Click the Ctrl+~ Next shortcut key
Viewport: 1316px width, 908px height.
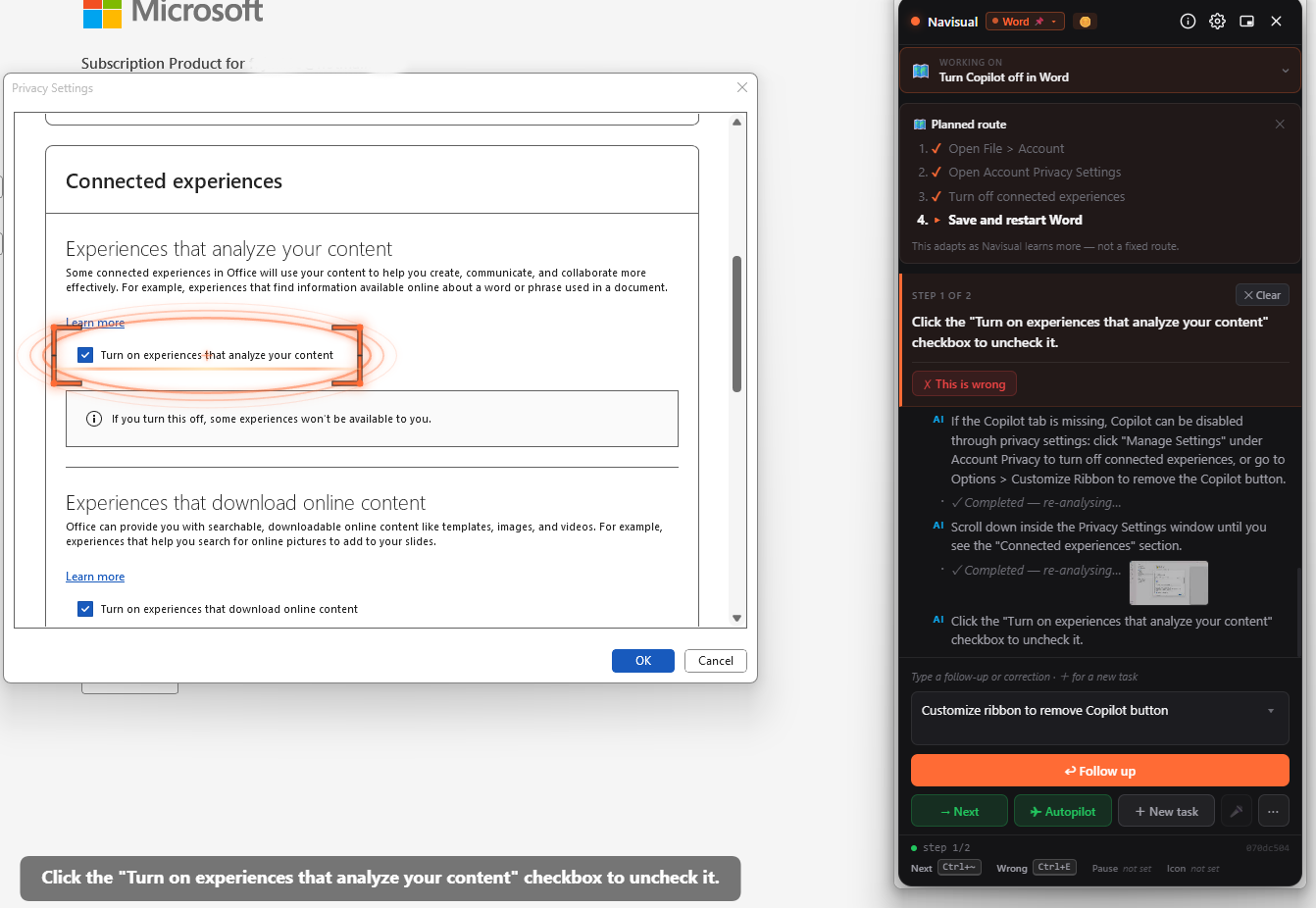click(x=959, y=868)
